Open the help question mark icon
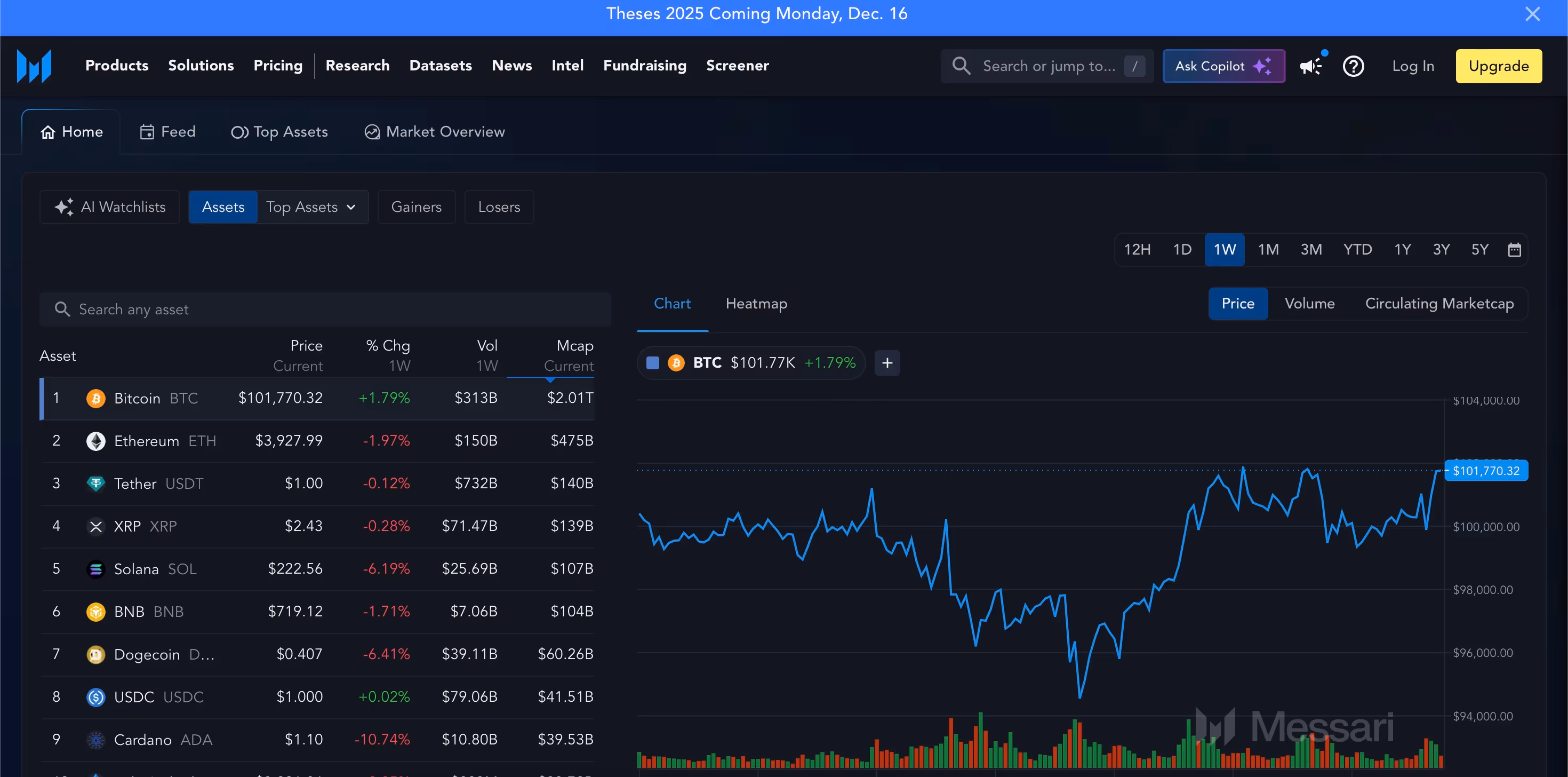Viewport: 1568px width, 777px height. tap(1353, 66)
